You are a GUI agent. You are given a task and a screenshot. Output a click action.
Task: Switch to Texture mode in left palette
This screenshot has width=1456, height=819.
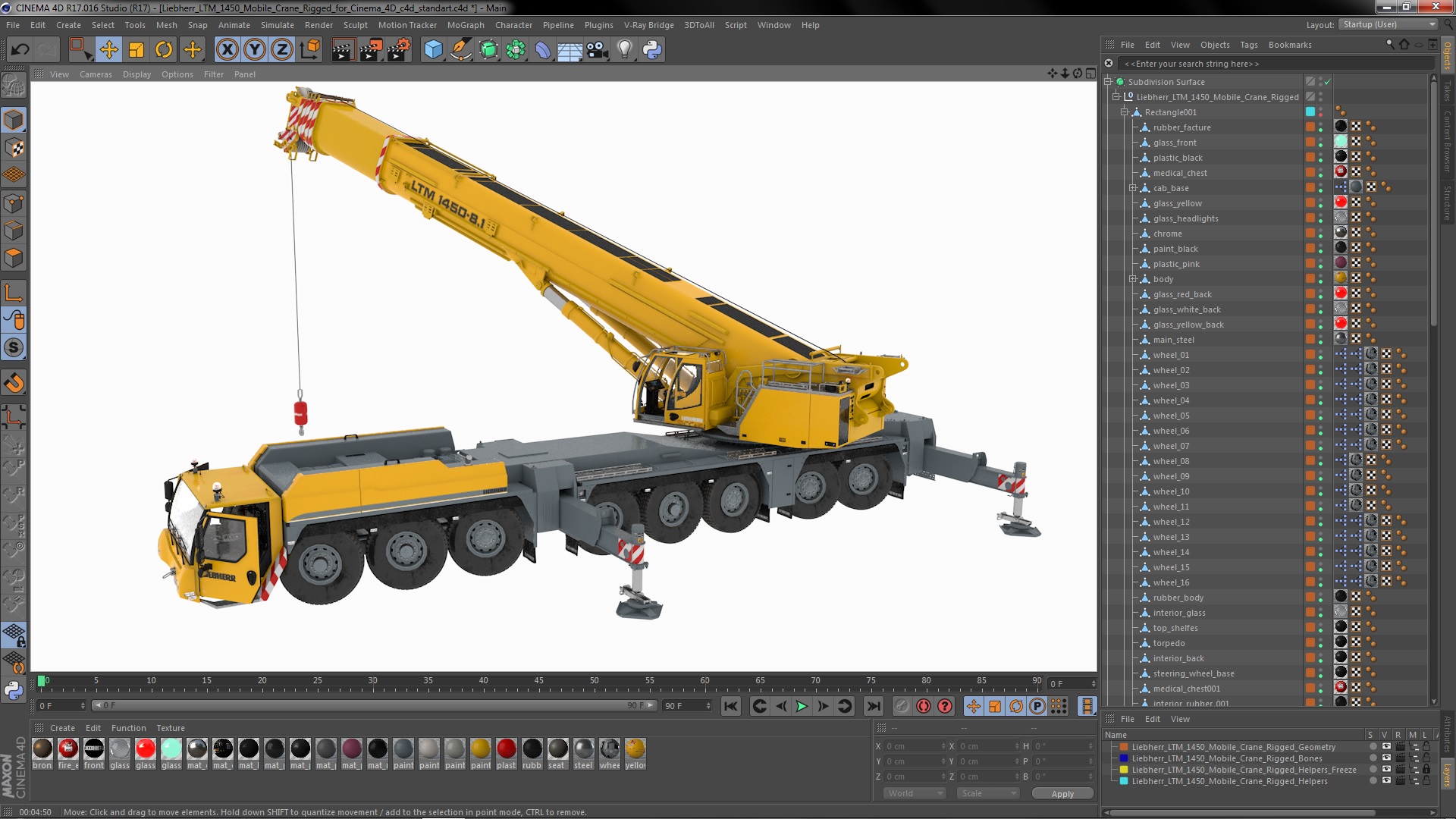(x=14, y=148)
